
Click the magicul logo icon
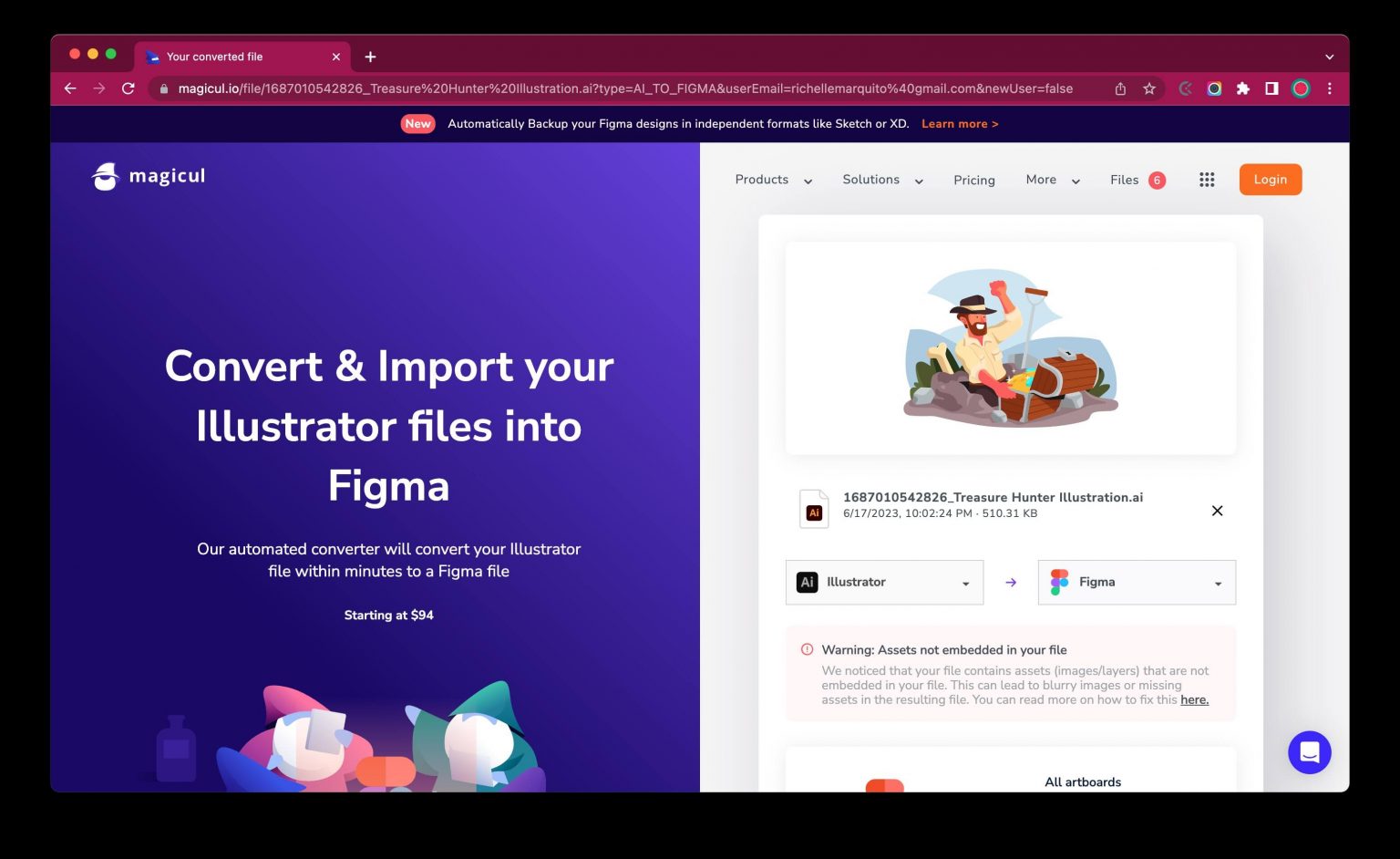[104, 176]
